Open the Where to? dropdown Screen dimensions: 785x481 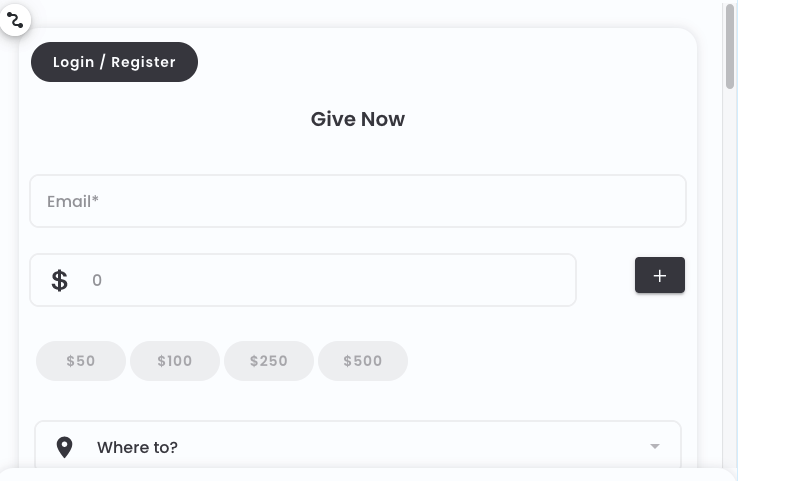[357, 445]
